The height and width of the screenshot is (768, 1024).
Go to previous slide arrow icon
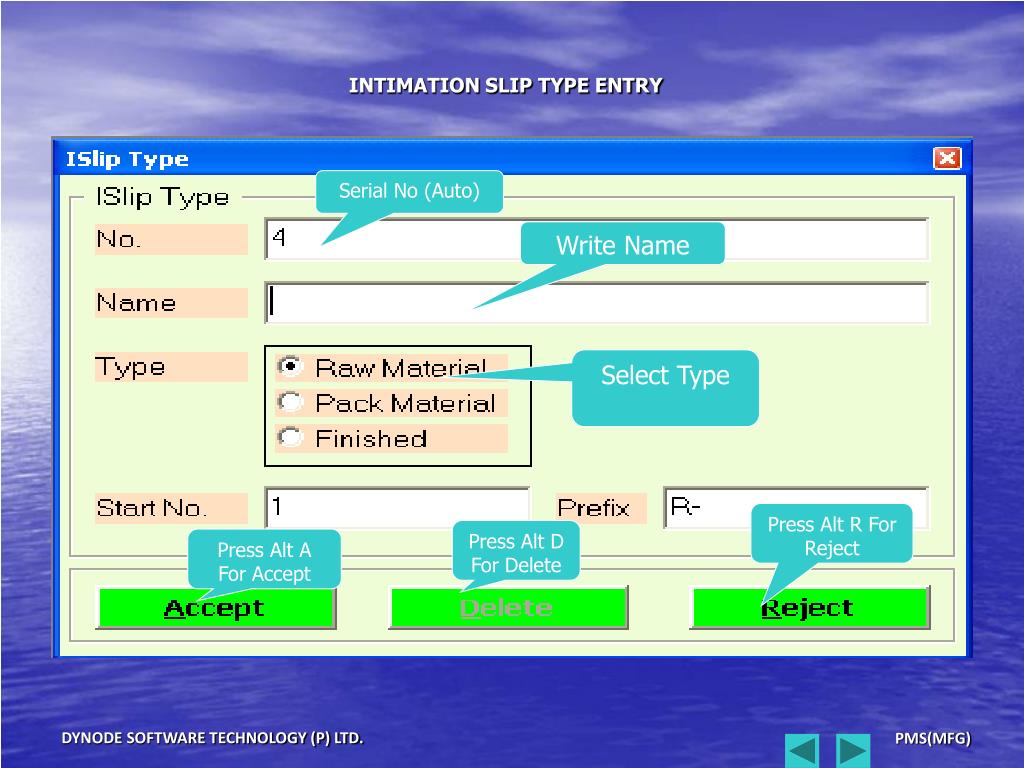pyautogui.click(x=802, y=750)
